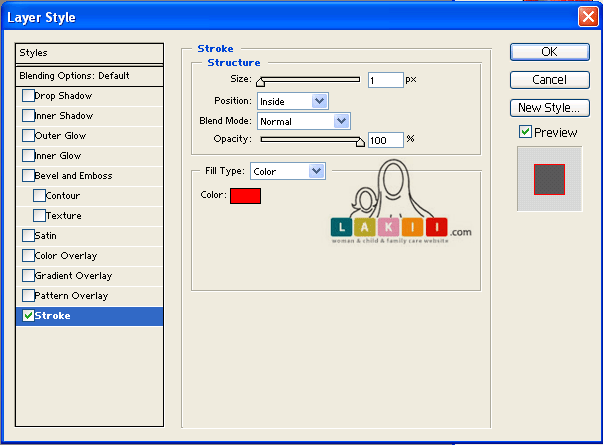The image size is (603, 446).
Task: Click the New Style... button
Action: [549, 107]
